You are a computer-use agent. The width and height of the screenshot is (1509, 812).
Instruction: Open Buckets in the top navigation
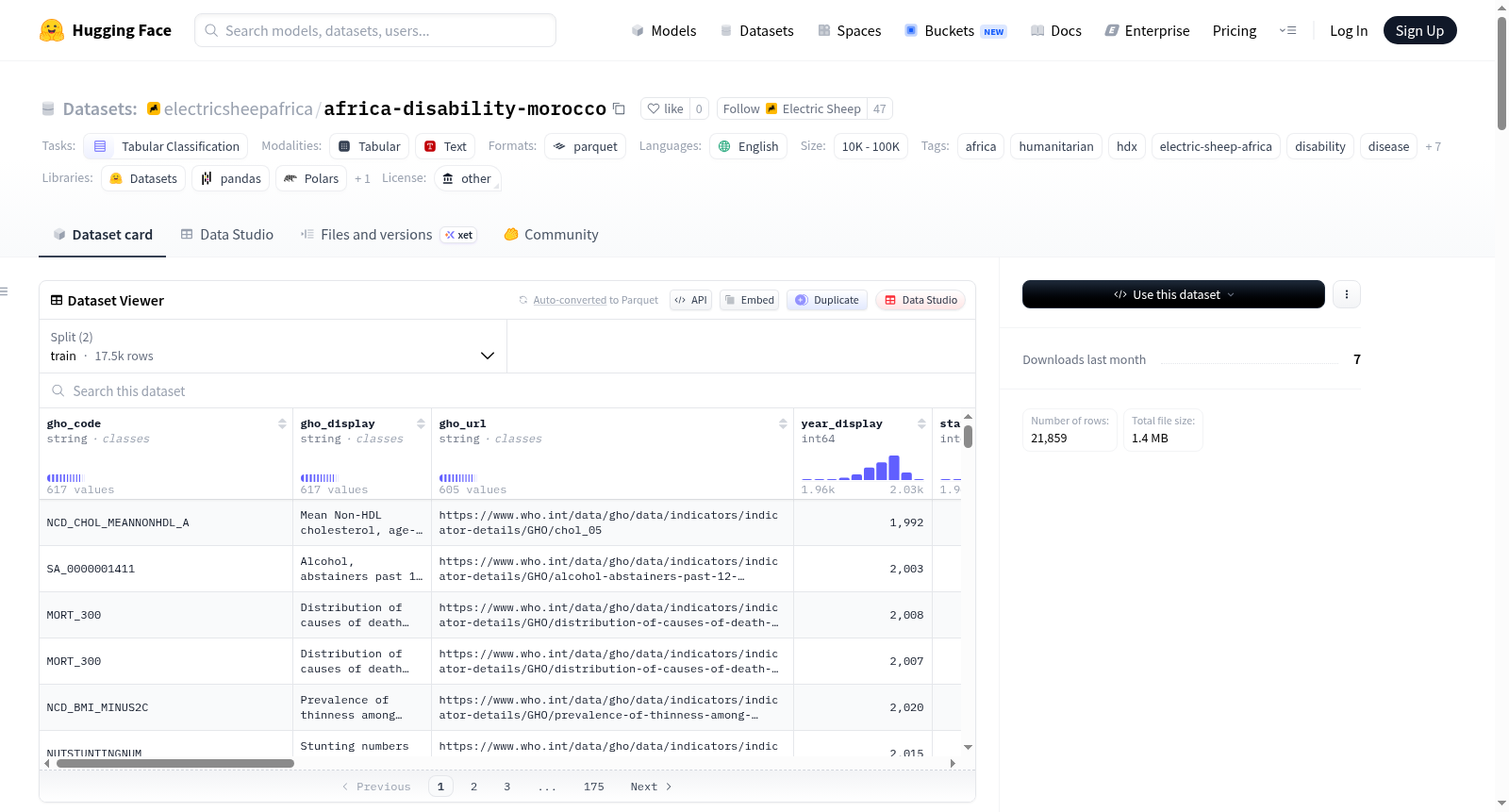click(x=955, y=30)
